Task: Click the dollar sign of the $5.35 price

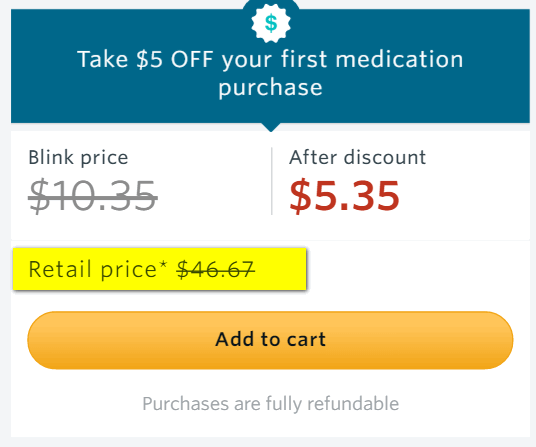Action: (300, 196)
